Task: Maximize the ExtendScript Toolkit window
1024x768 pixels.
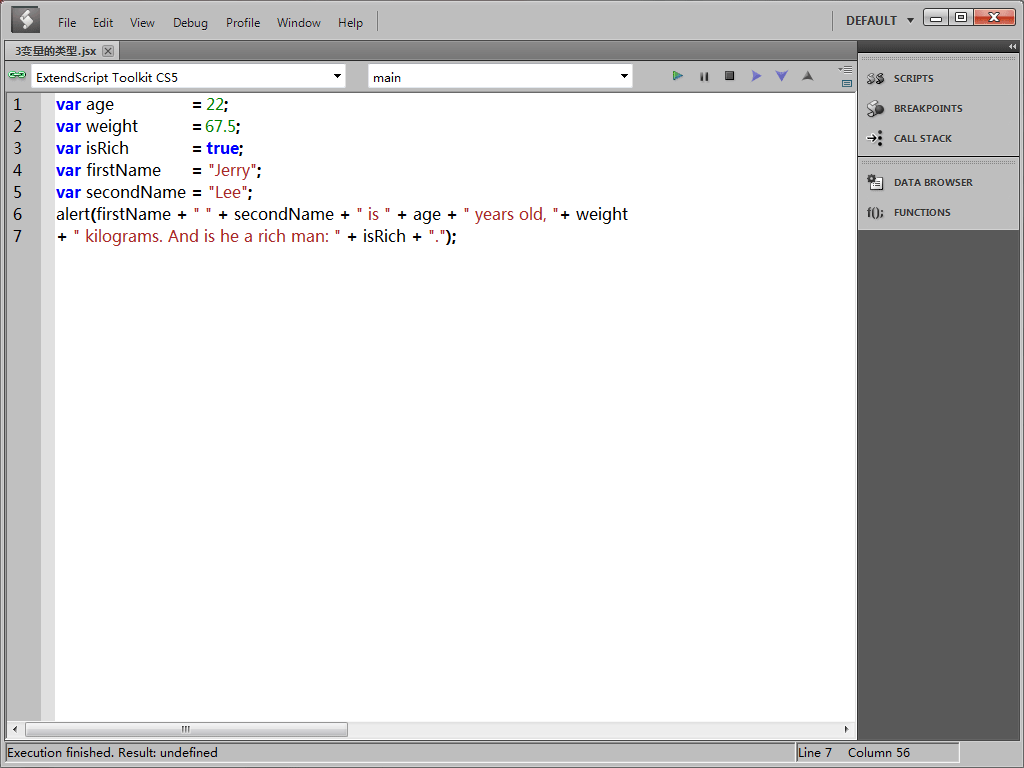Action: pos(961,18)
